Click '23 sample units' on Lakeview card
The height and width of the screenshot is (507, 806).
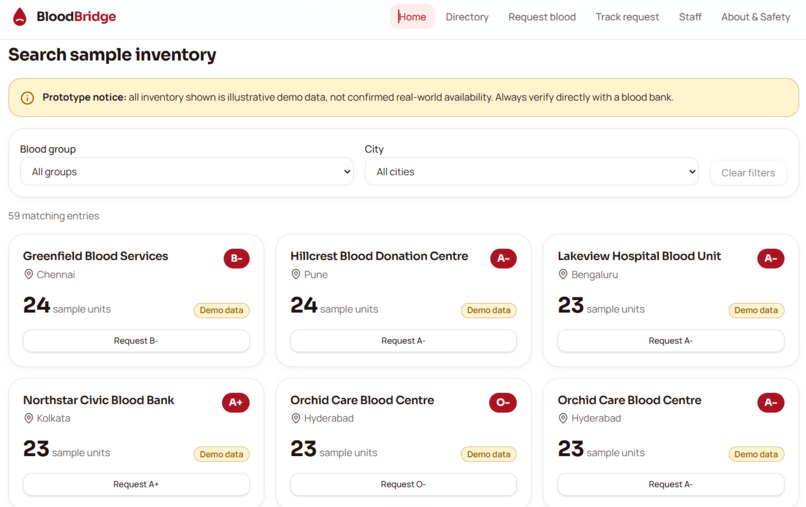(601, 306)
